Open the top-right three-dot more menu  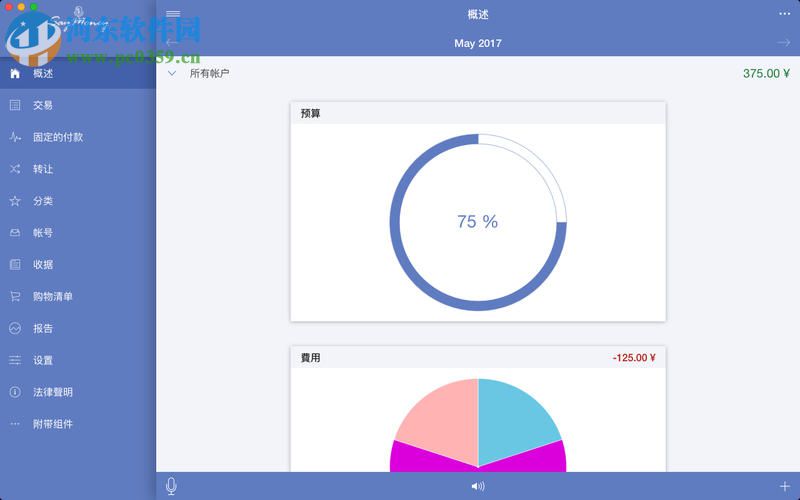784,14
